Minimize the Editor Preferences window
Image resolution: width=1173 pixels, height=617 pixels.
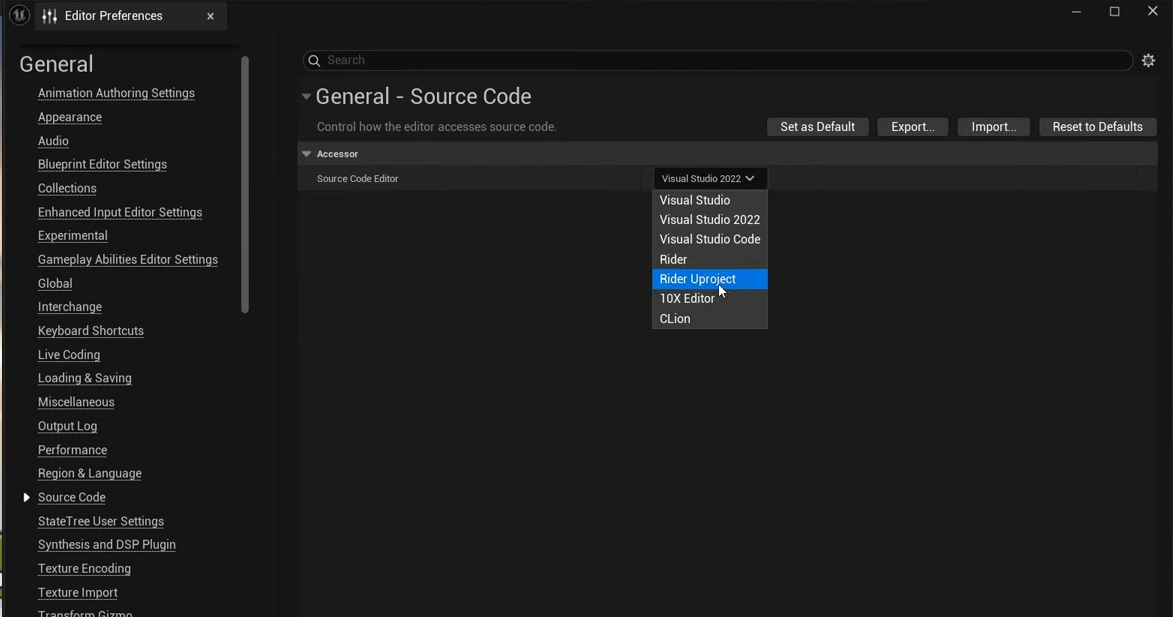pyautogui.click(x=1076, y=11)
